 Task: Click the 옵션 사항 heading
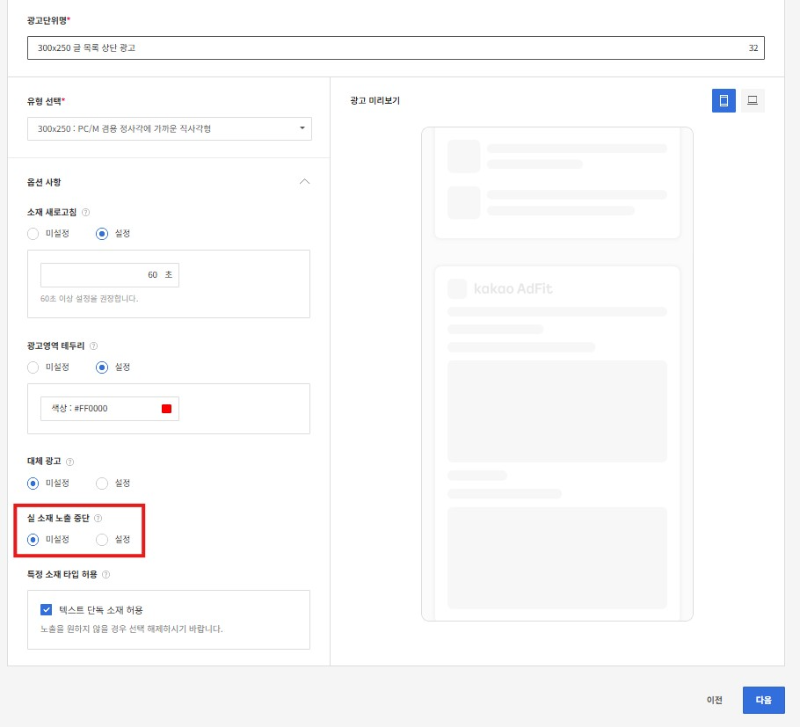click(44, 182)
